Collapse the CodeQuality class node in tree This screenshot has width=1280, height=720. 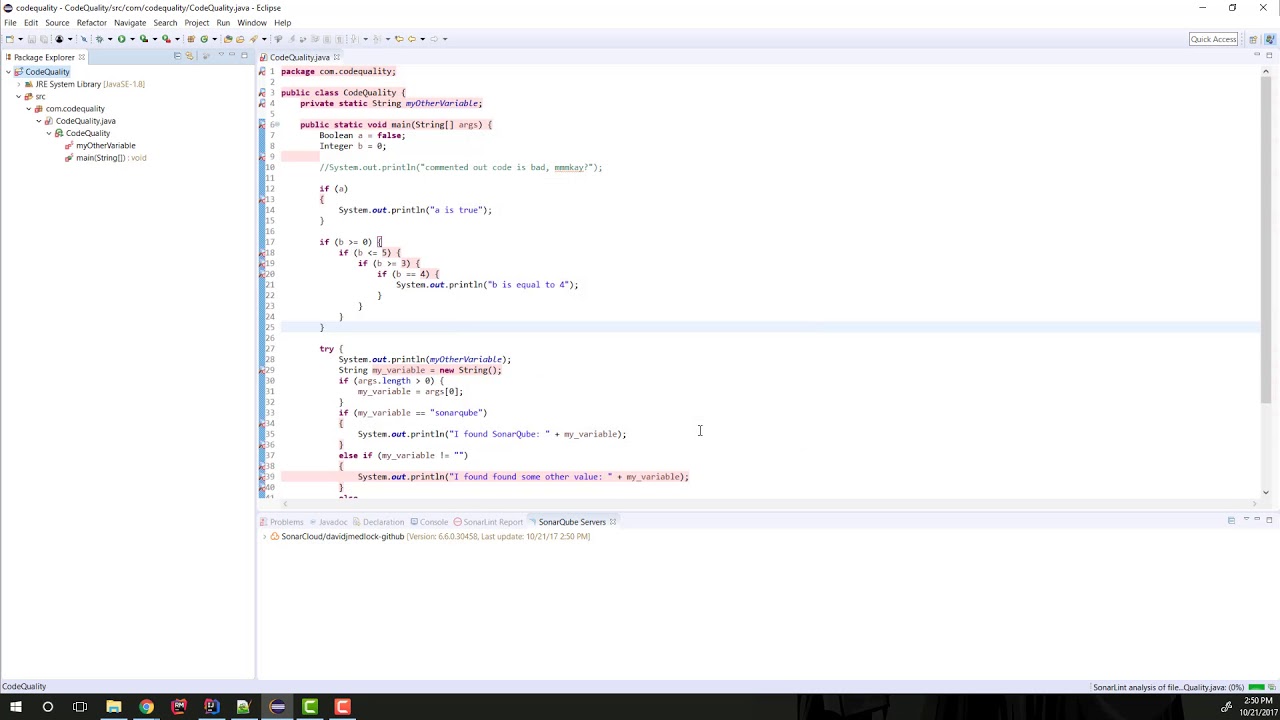click(48, 133)
